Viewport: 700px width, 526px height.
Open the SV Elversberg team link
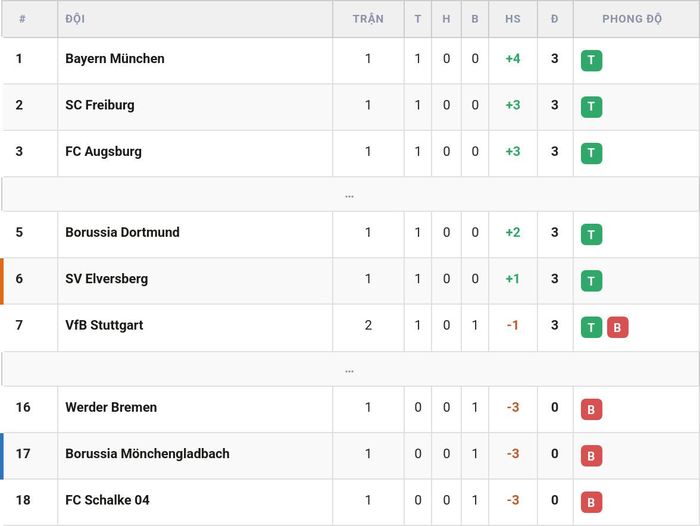106,279
